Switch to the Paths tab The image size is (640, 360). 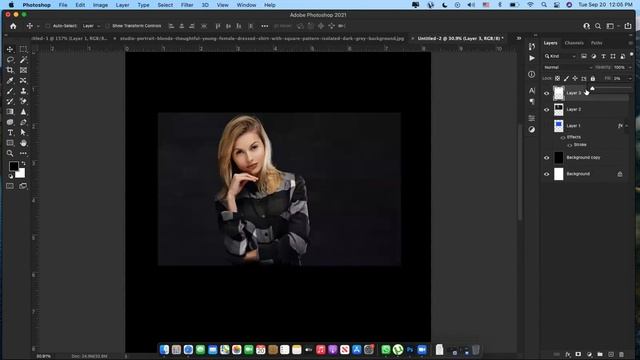tap(596, 43)
